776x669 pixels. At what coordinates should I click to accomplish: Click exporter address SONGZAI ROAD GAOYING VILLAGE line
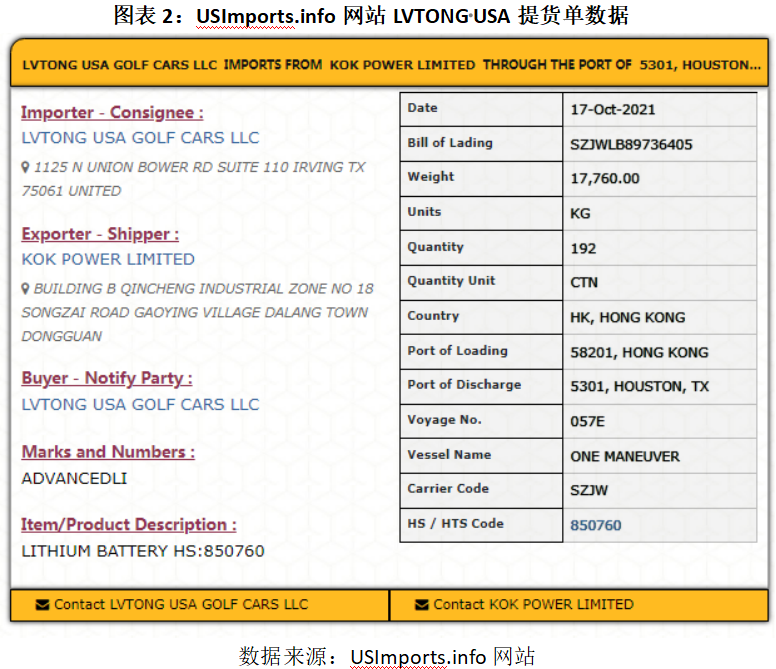(194, 313)
